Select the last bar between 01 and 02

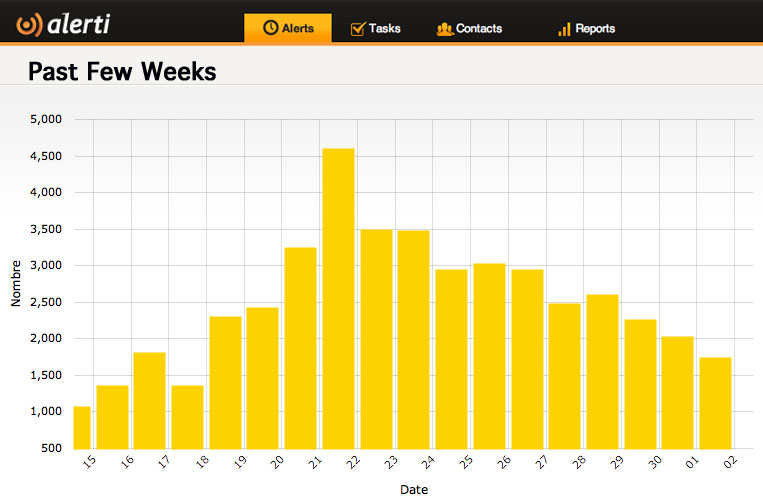pos(715,402)
